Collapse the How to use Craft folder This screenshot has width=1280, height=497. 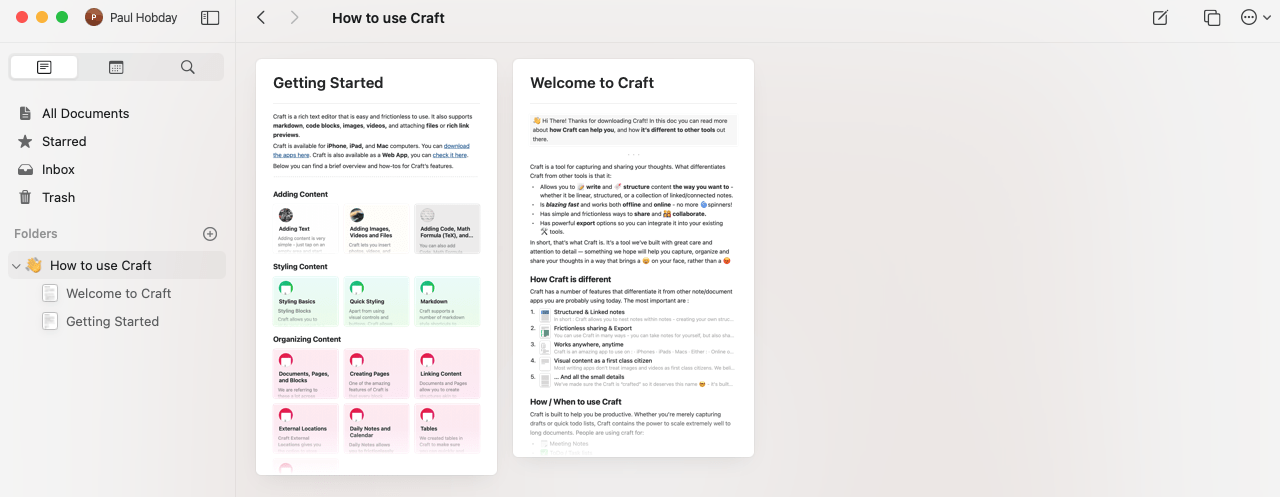16,265
